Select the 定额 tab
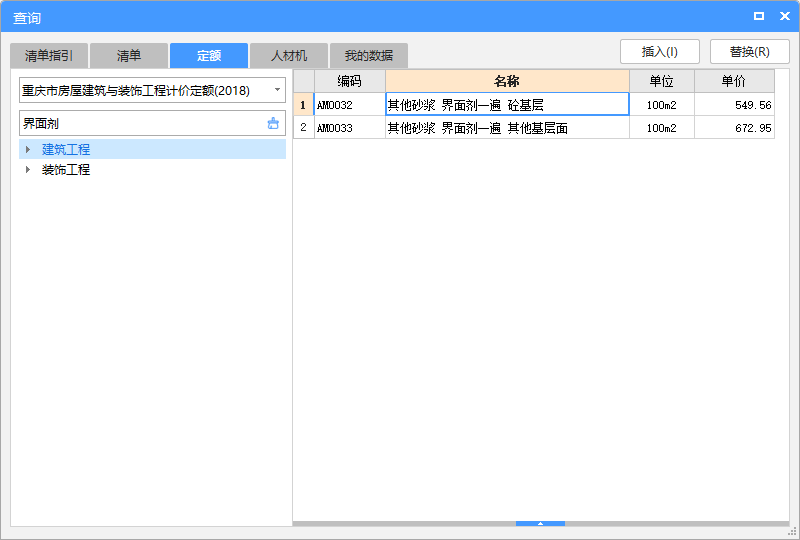 pyautogui.click(x=209, y=55)
